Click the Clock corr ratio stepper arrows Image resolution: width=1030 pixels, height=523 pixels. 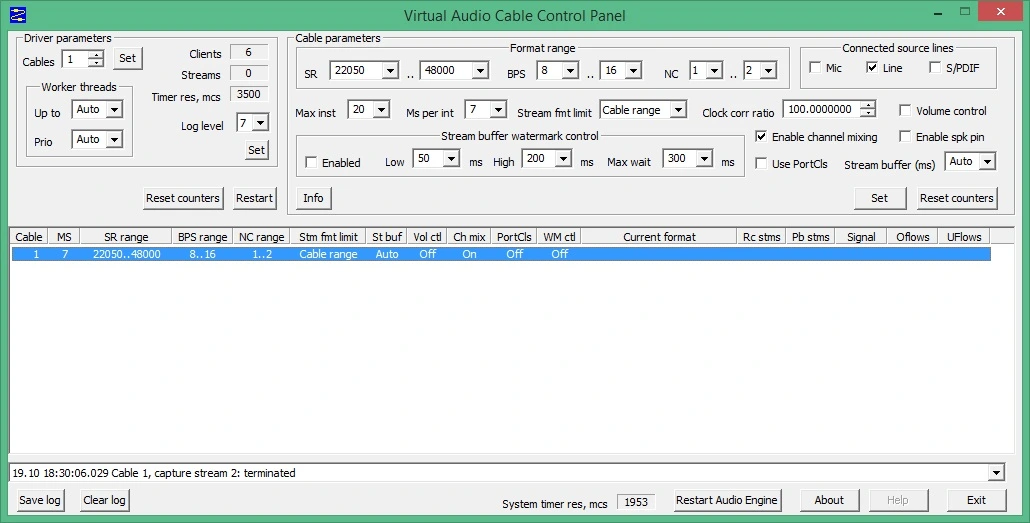868,110
